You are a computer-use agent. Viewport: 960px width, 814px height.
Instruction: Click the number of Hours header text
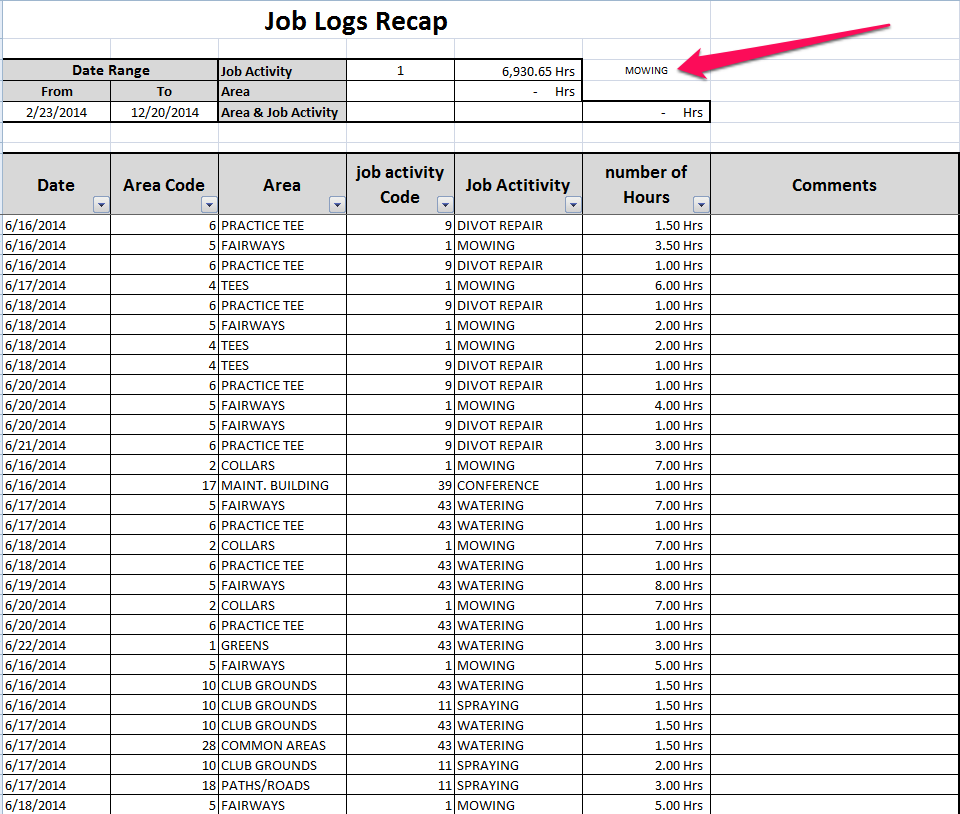point(646,184)
